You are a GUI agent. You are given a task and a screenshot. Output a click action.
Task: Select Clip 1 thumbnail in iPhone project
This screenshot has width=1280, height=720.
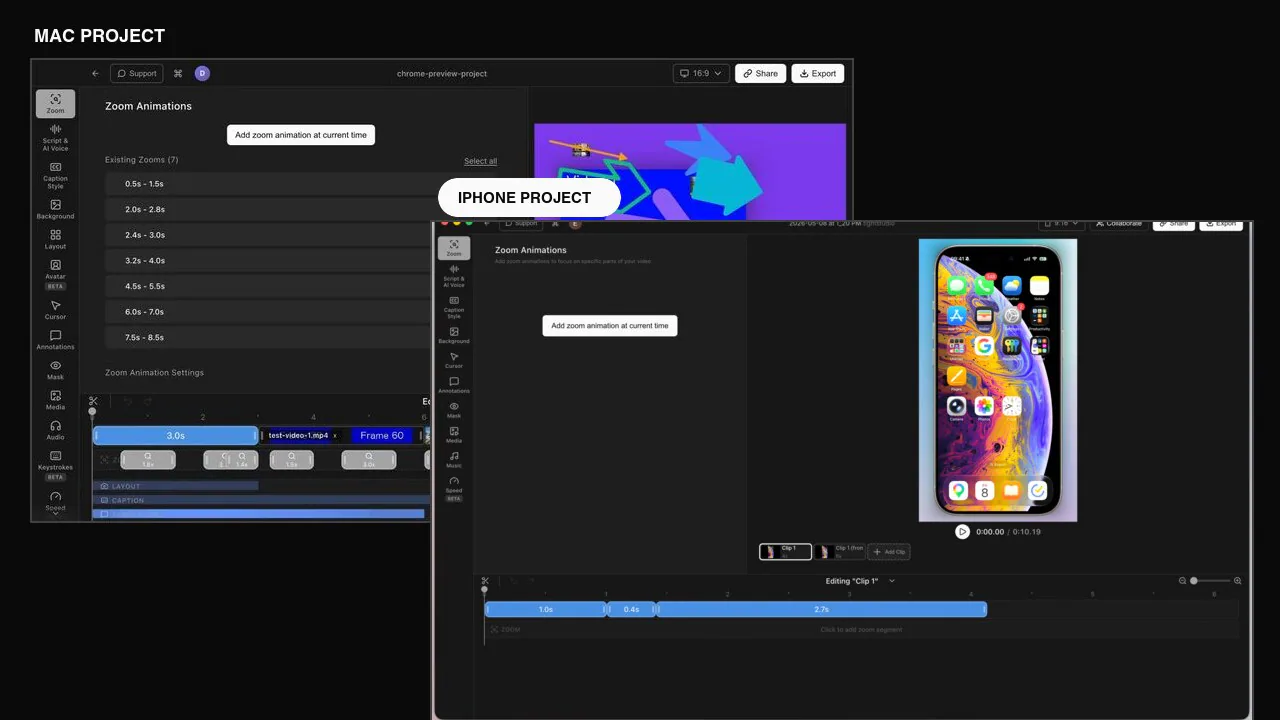click(x=785, y=552)
